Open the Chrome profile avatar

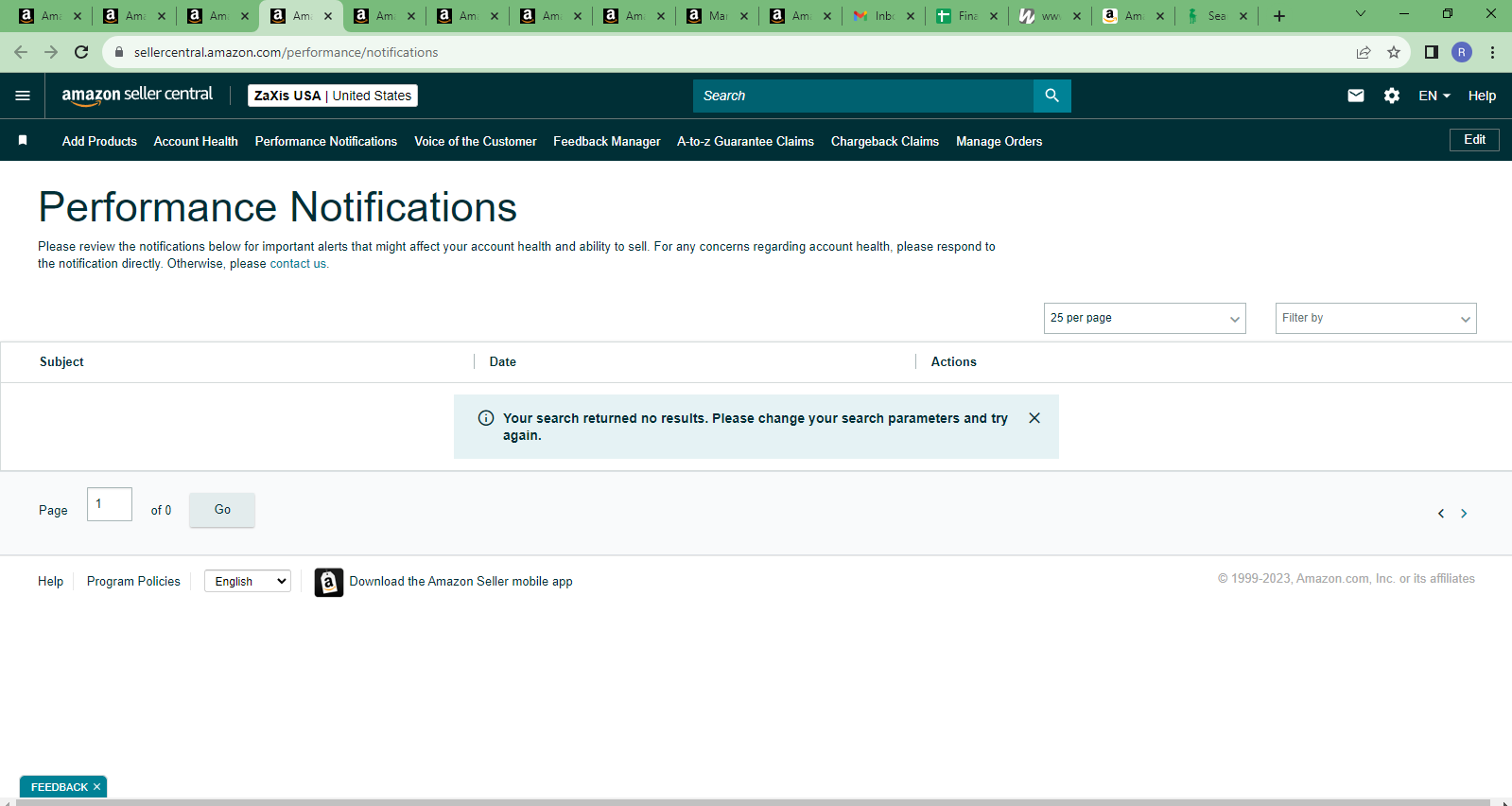[1462, 52]
